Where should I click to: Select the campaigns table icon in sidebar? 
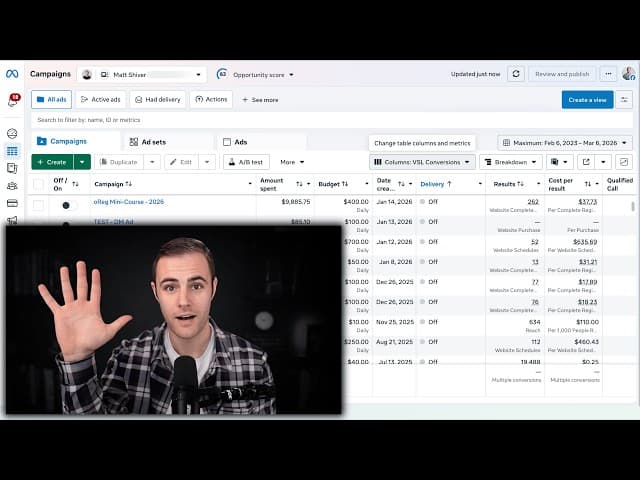(12, 151)
